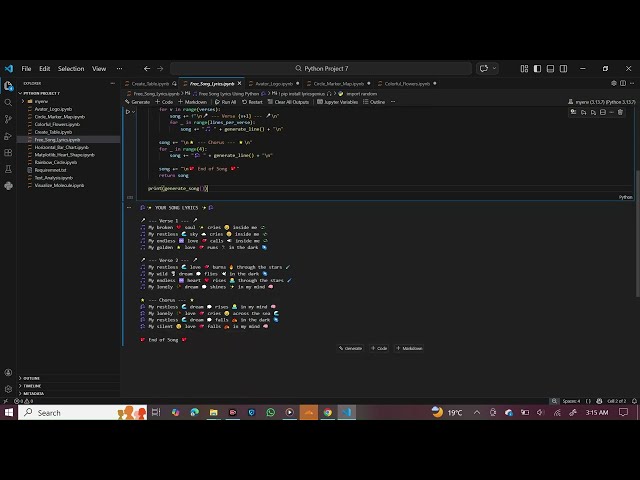Open the Copilot chat icon
Screen dimensions: 640x480
coord(484,69)
